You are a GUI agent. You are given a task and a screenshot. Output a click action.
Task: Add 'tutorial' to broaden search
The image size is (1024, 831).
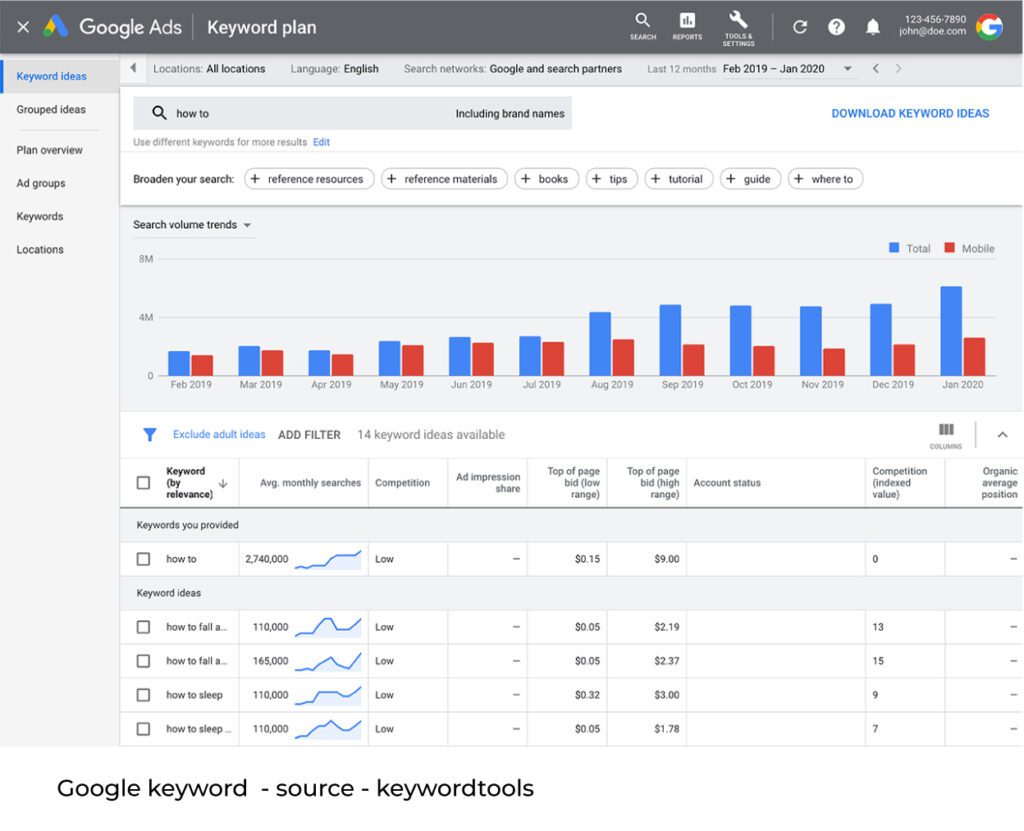coord(679,179)
